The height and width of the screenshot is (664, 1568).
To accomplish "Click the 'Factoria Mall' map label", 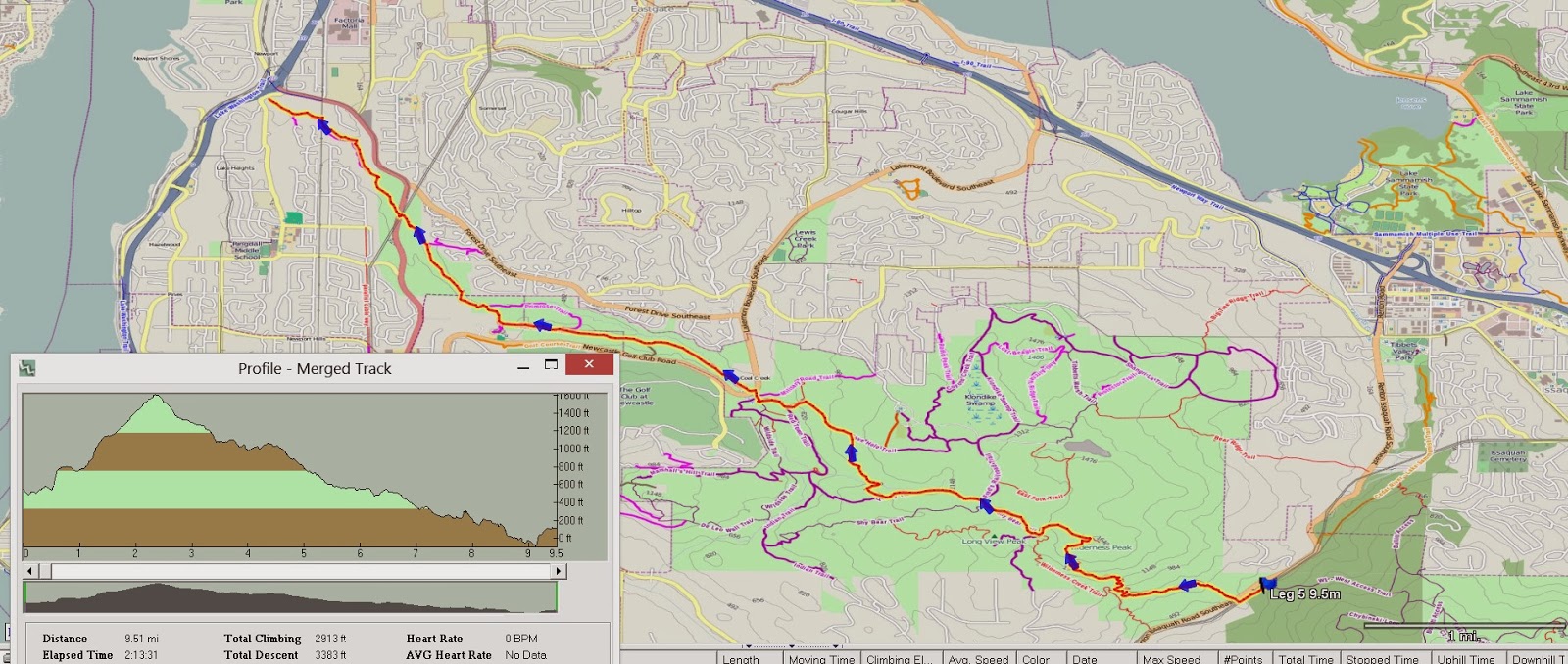I will click(349, 23).
